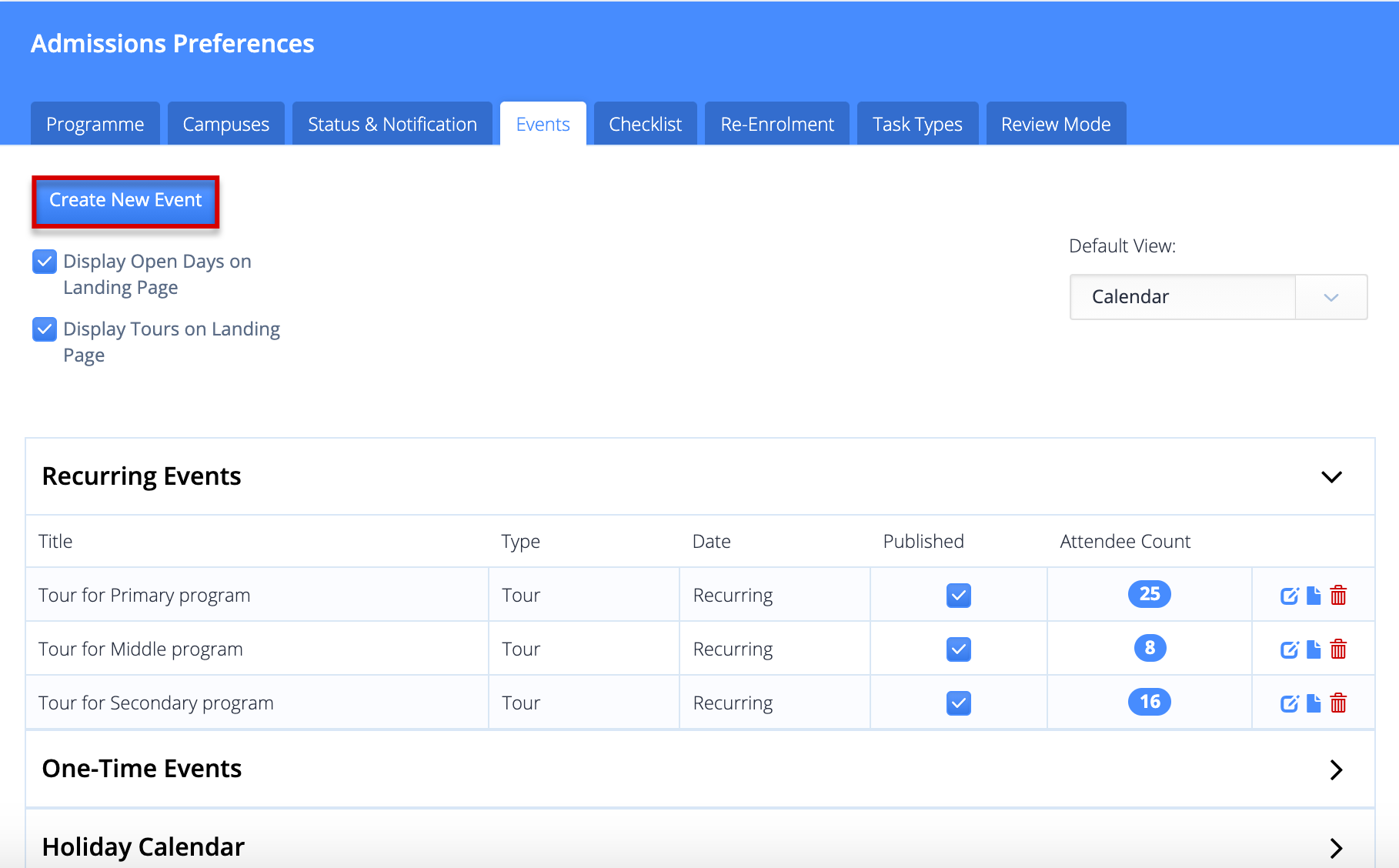Click the Published column header
The height and width of the screenshot is (868, 1399).
[923, 542]
